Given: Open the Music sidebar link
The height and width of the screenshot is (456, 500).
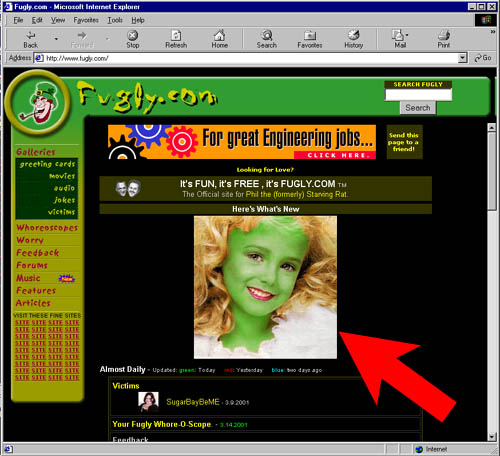Looking at the screenshot, I should coord(28,278).
